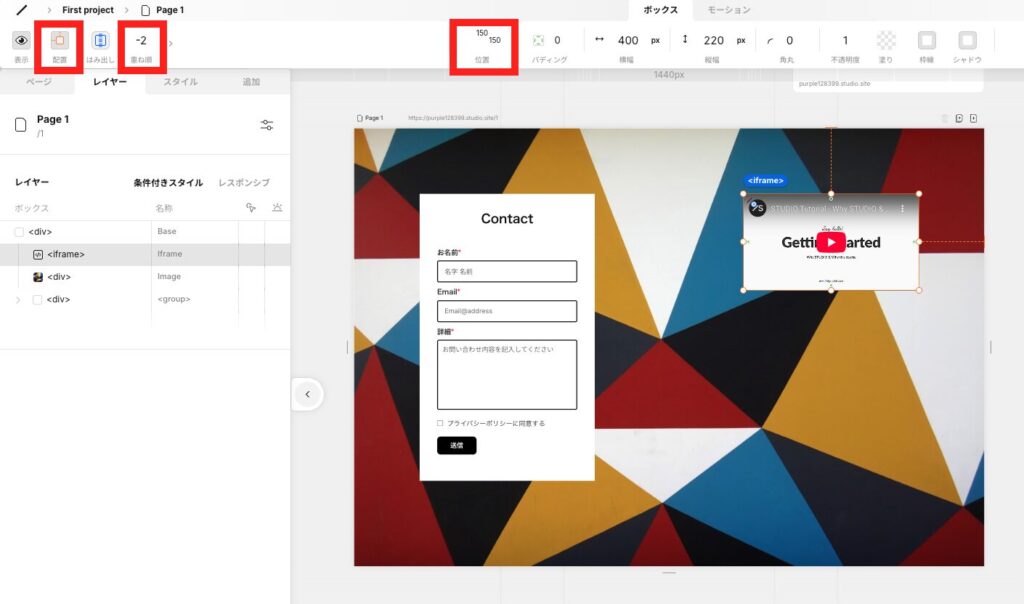Screen dimensions: 1024x604
Task: Click the パディング padding icon
Action: (538, 40)
